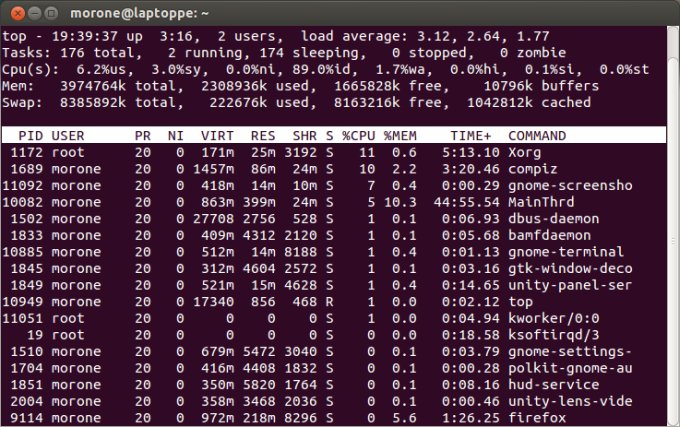Image resolution: width=680 pixels, height=427 pixels.
Task: Click the unity-panel-ser command name
Action: click(x=570, y=285)
